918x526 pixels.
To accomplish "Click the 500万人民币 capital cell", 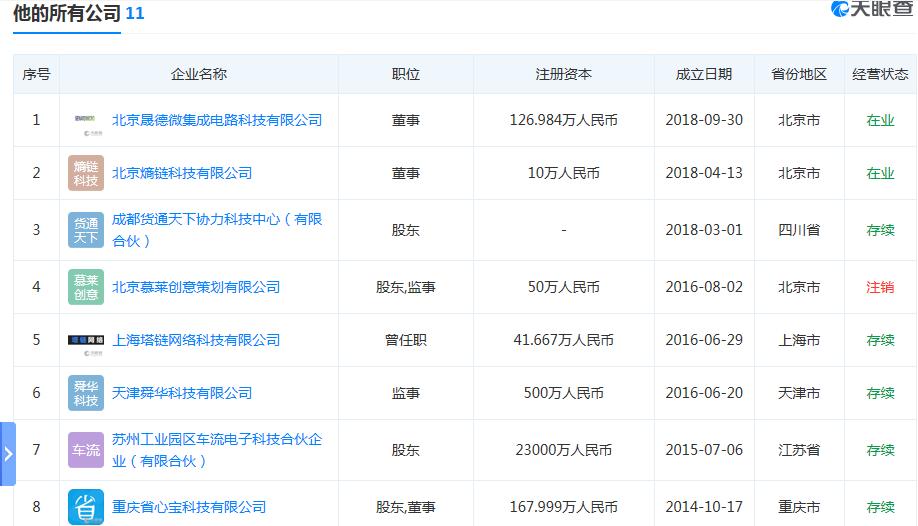I will pyautogui.click(x=564, y=392).
